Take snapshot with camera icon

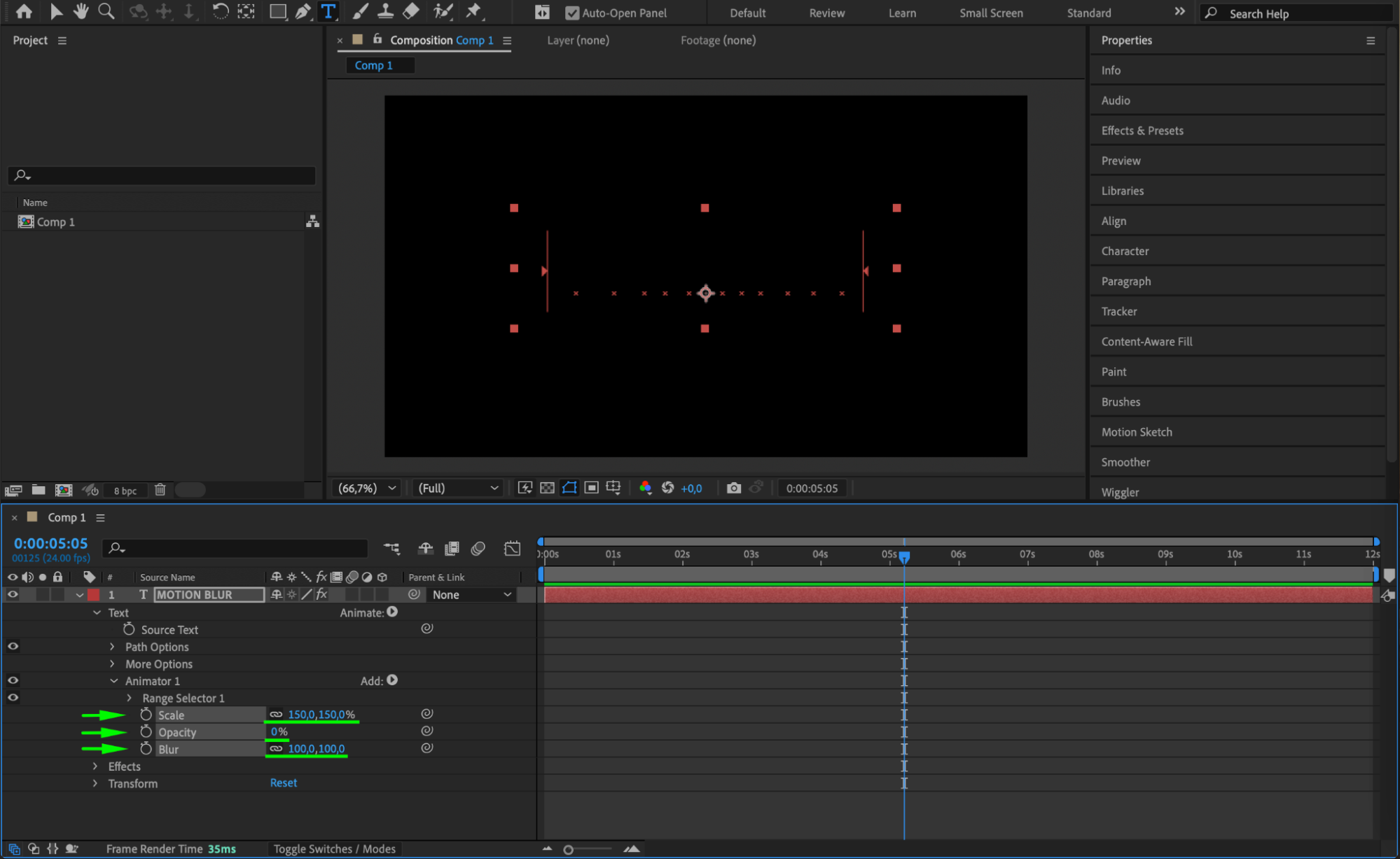733,488
